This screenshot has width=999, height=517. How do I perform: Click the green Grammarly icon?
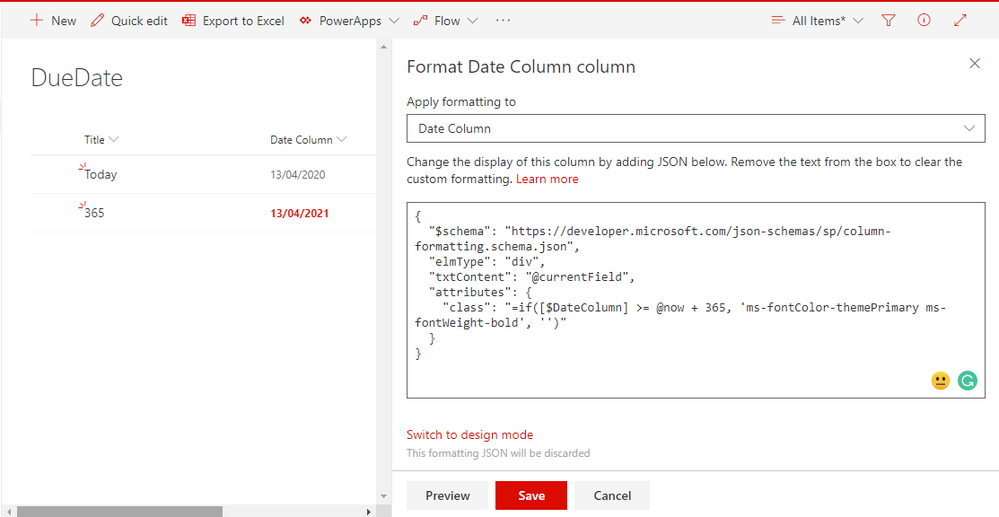967,381
